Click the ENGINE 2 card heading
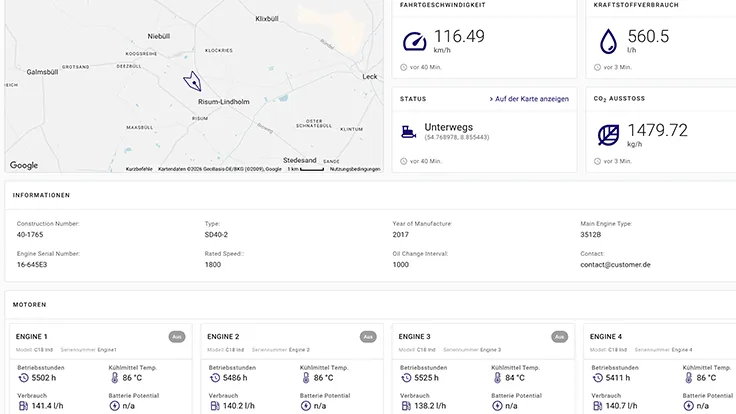Image resolution: width=736 pixels, height=414 pixels. click(223, 337)
